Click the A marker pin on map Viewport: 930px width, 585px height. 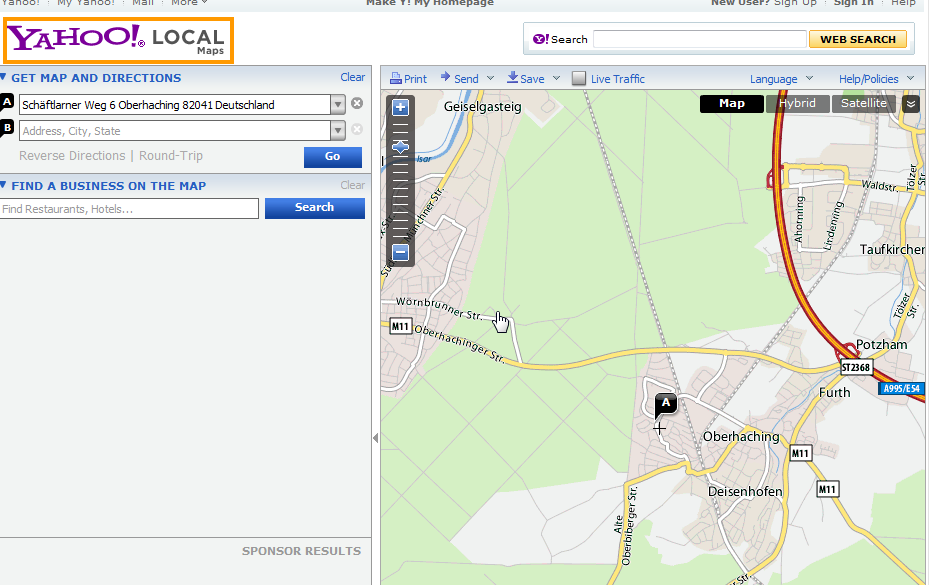pyautogui.click(x=665, y=405)
